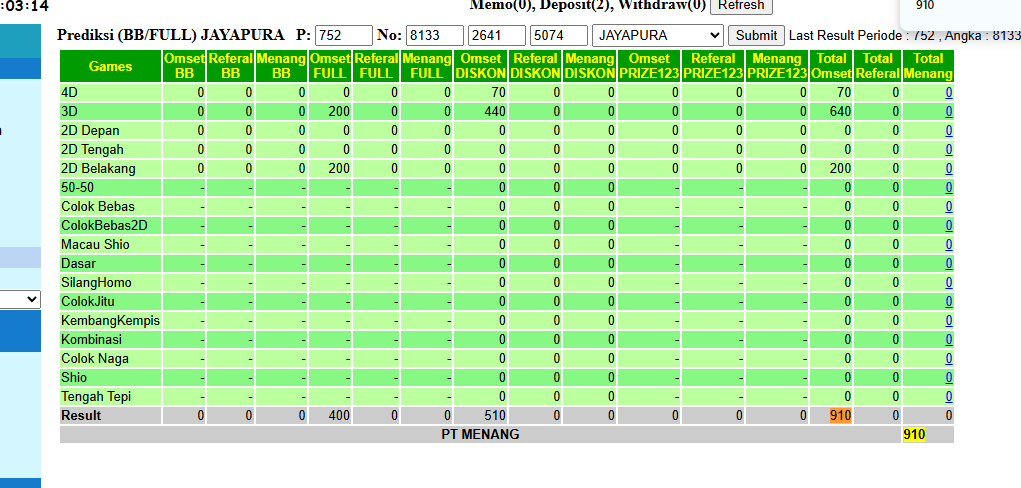Select the orange 910 Total Omset result cell
Viewport: 1021px width, 488px height.
[x=840, y=416]
